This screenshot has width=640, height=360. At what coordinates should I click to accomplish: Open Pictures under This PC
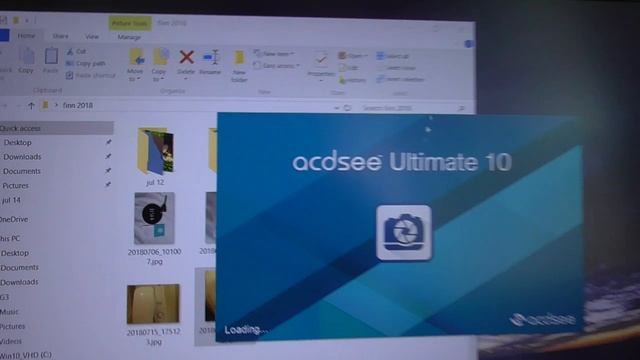(13, 327)
